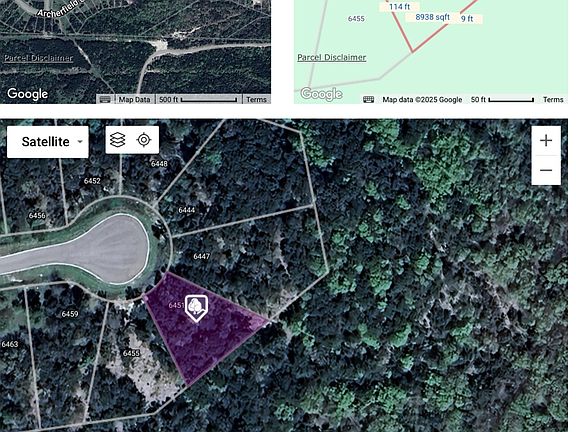Click Terms link on right map

[553, 100]
